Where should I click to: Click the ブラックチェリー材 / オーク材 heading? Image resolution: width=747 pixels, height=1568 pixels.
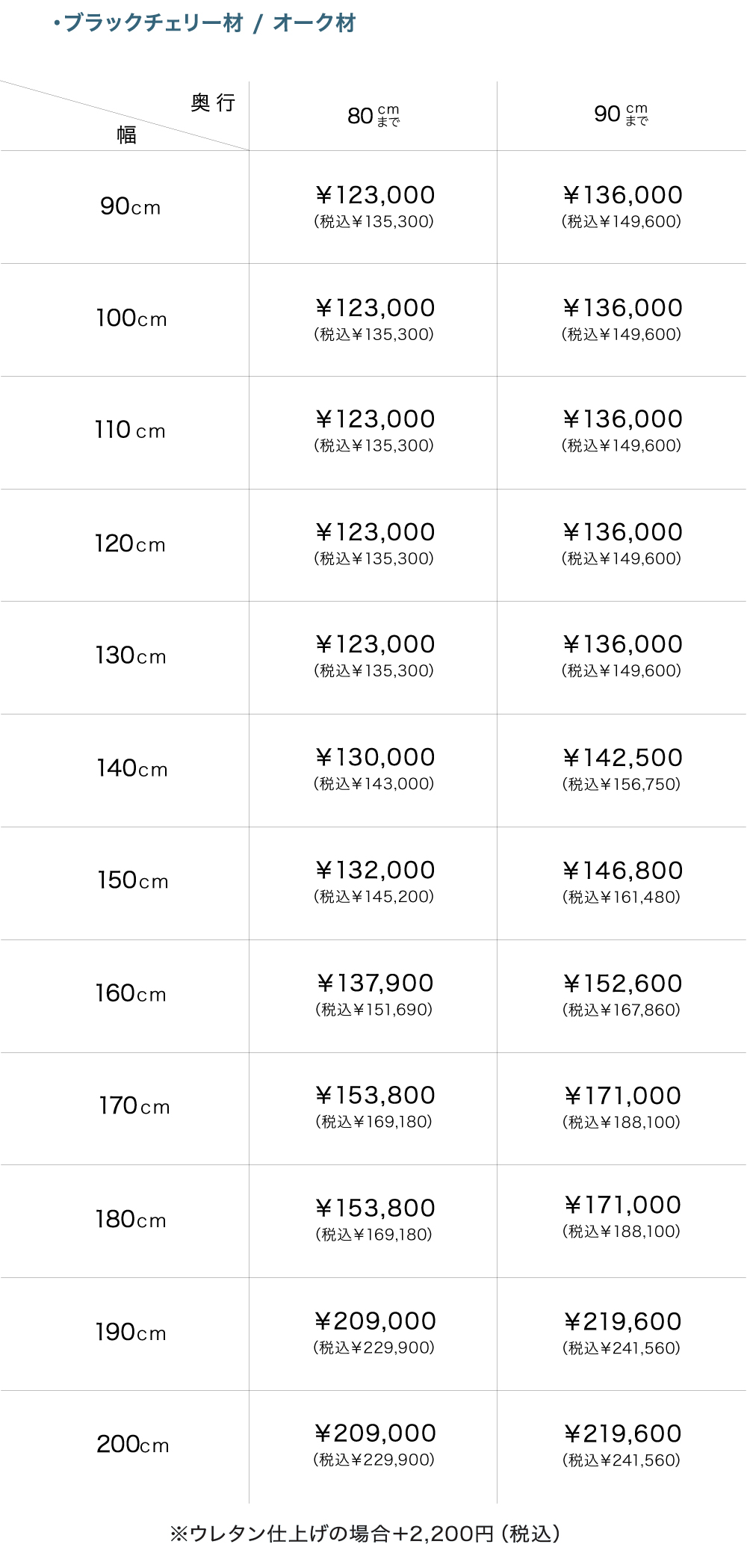[x=205, y=23]
